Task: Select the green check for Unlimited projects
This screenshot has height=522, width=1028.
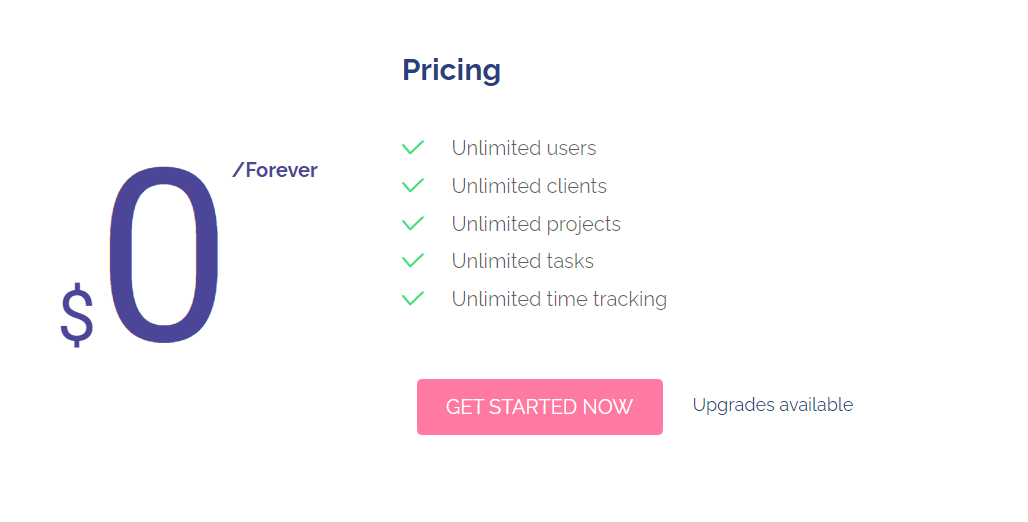Action: click(413, 223)
